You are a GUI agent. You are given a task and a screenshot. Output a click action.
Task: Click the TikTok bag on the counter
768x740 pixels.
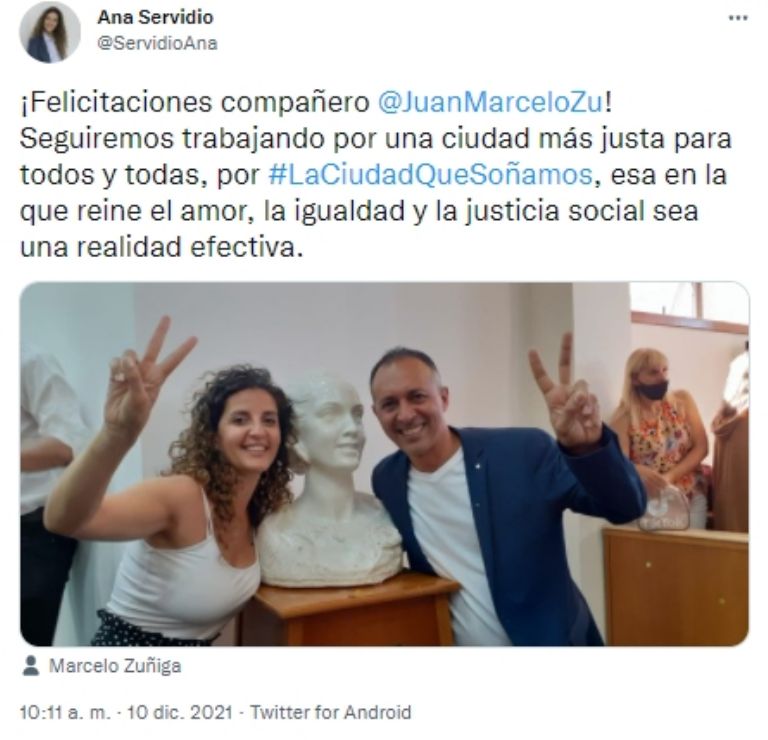pyautogui.click(x=665, y=508)
